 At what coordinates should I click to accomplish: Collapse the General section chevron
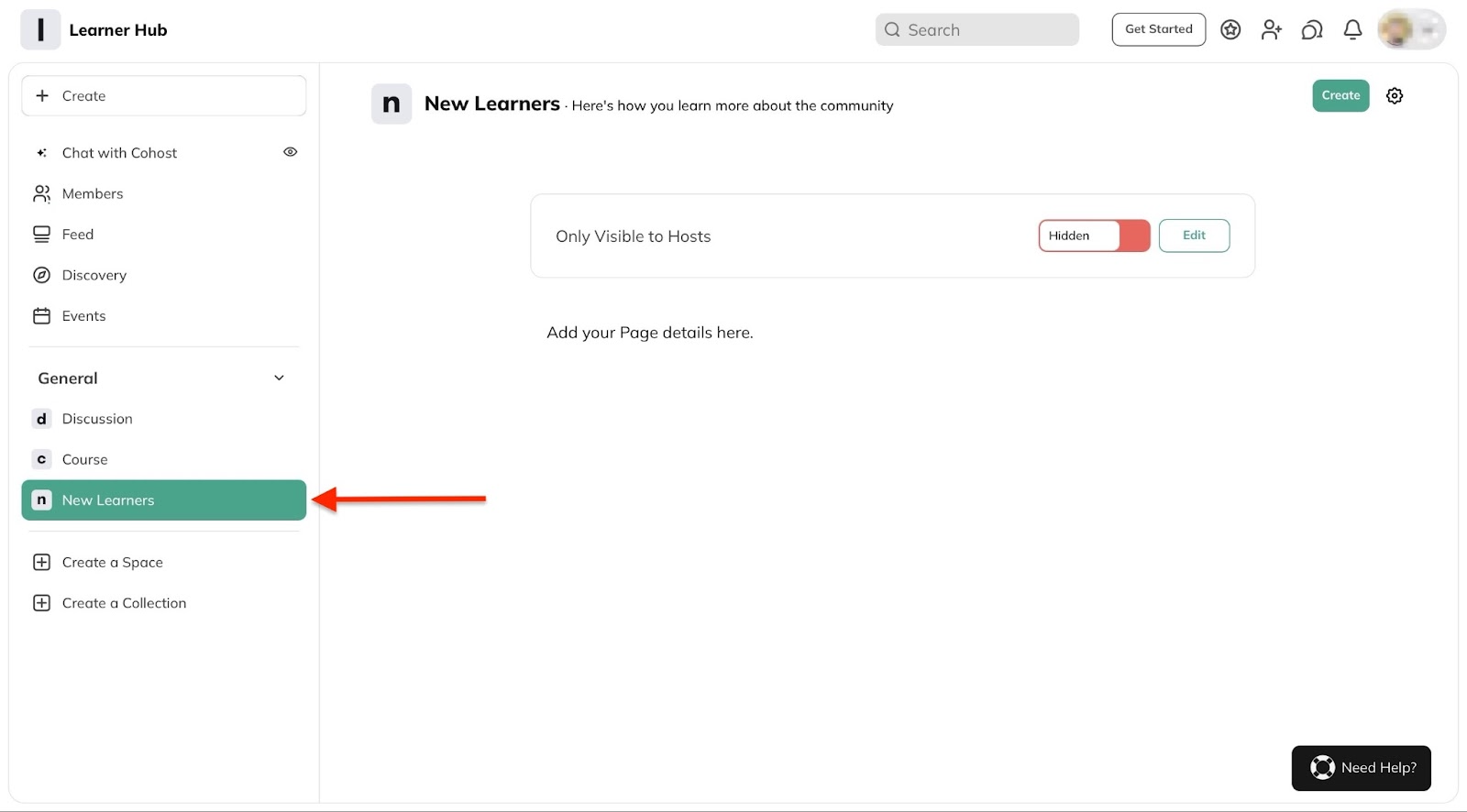coord(279,378)
